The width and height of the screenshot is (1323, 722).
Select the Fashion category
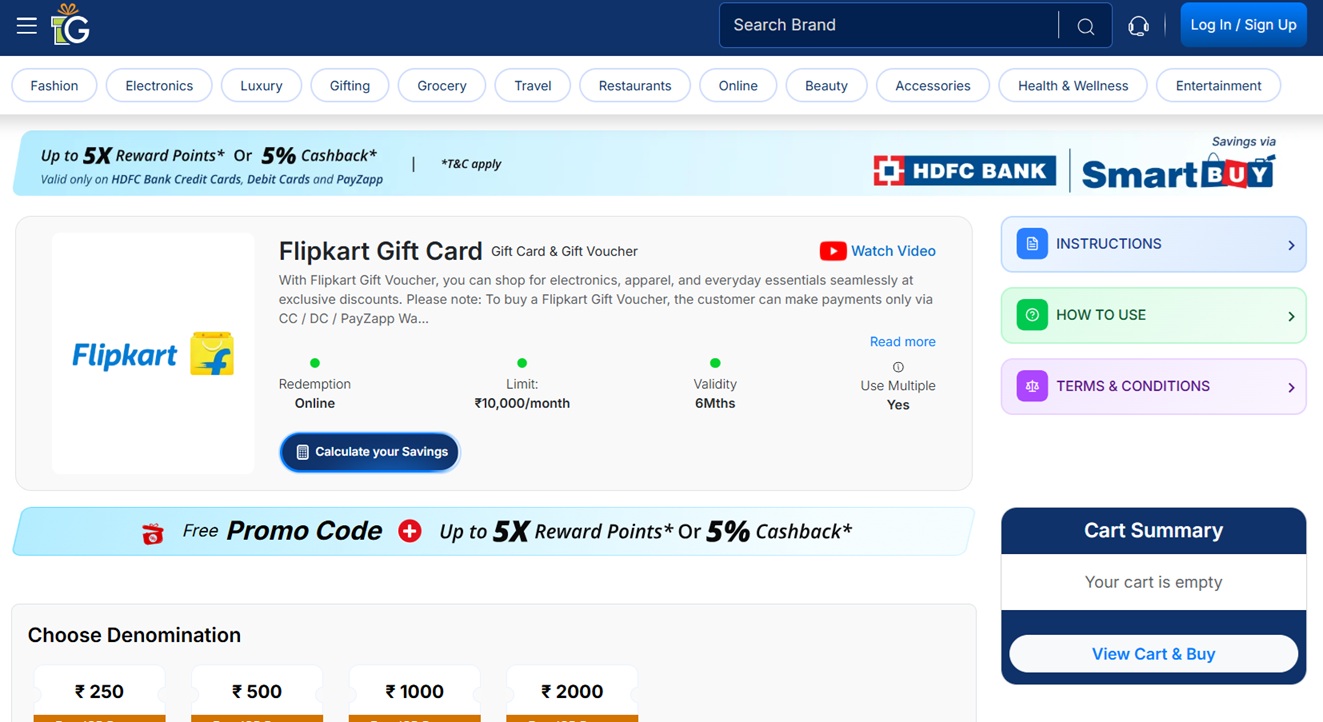tap(54, 86)
